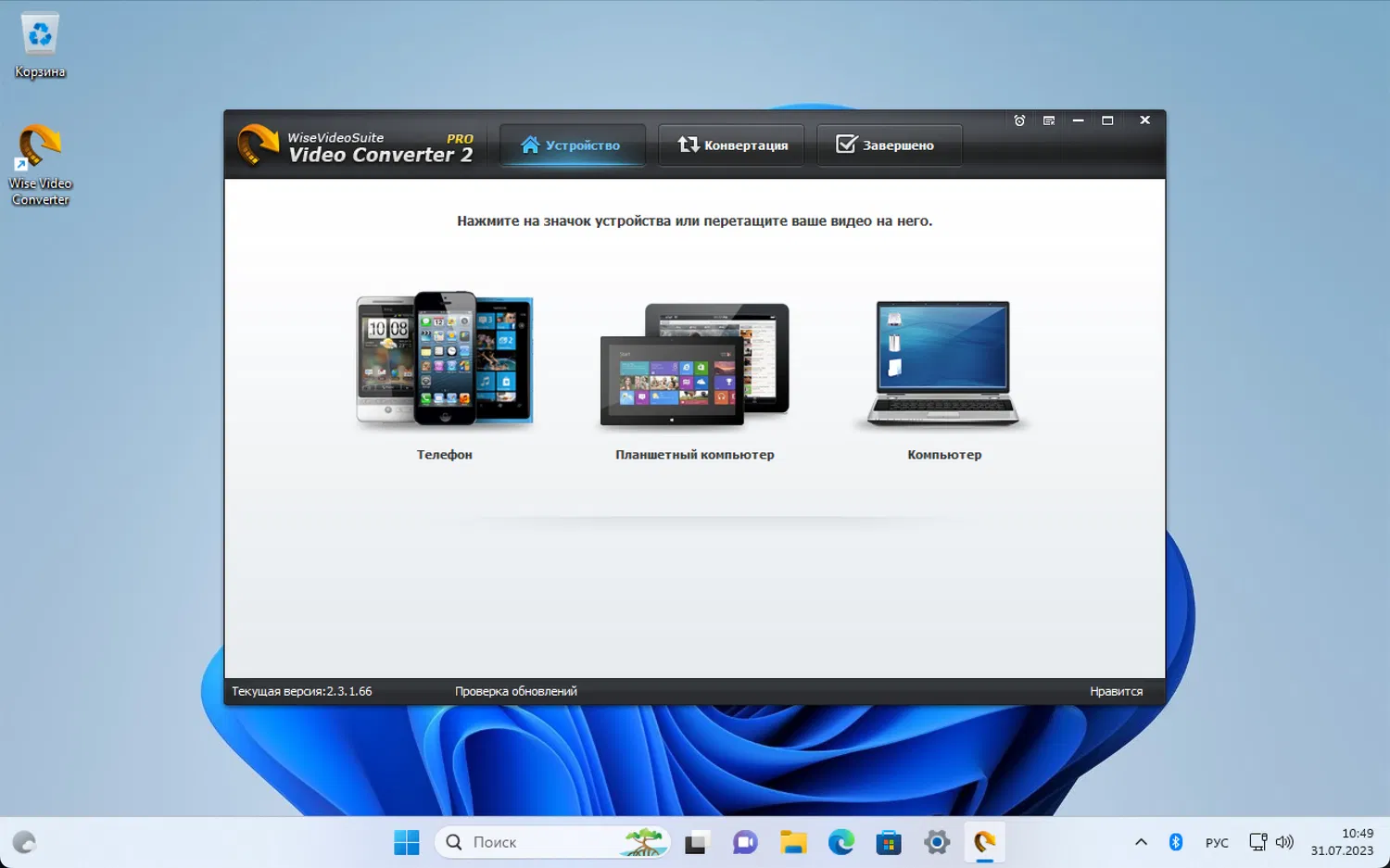Open File Explorer from the taskbar
This screenshot has width=1390, height=868.
click(x=793, y=842)
